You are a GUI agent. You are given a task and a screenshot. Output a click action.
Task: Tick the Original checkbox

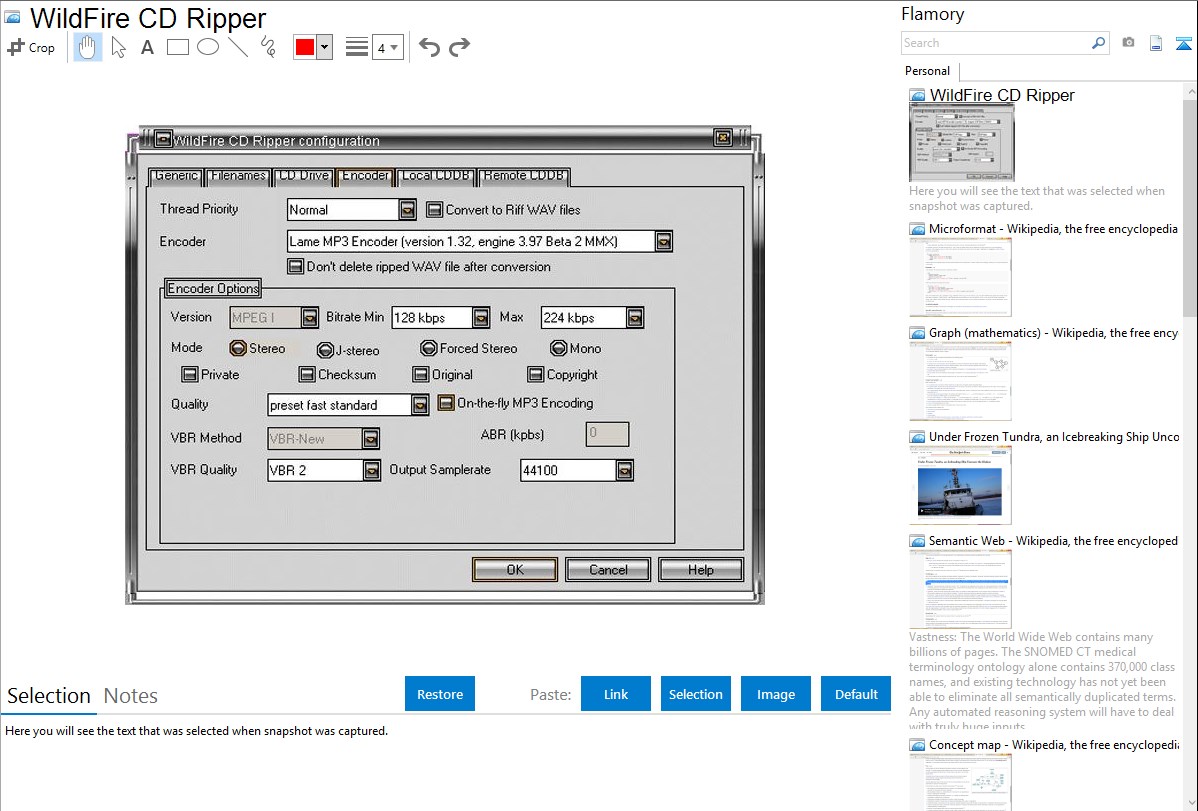pos(420,375)
